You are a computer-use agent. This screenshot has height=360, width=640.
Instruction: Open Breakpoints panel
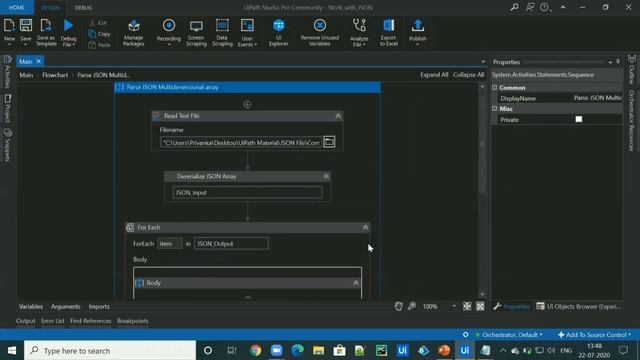coord(133,321)
